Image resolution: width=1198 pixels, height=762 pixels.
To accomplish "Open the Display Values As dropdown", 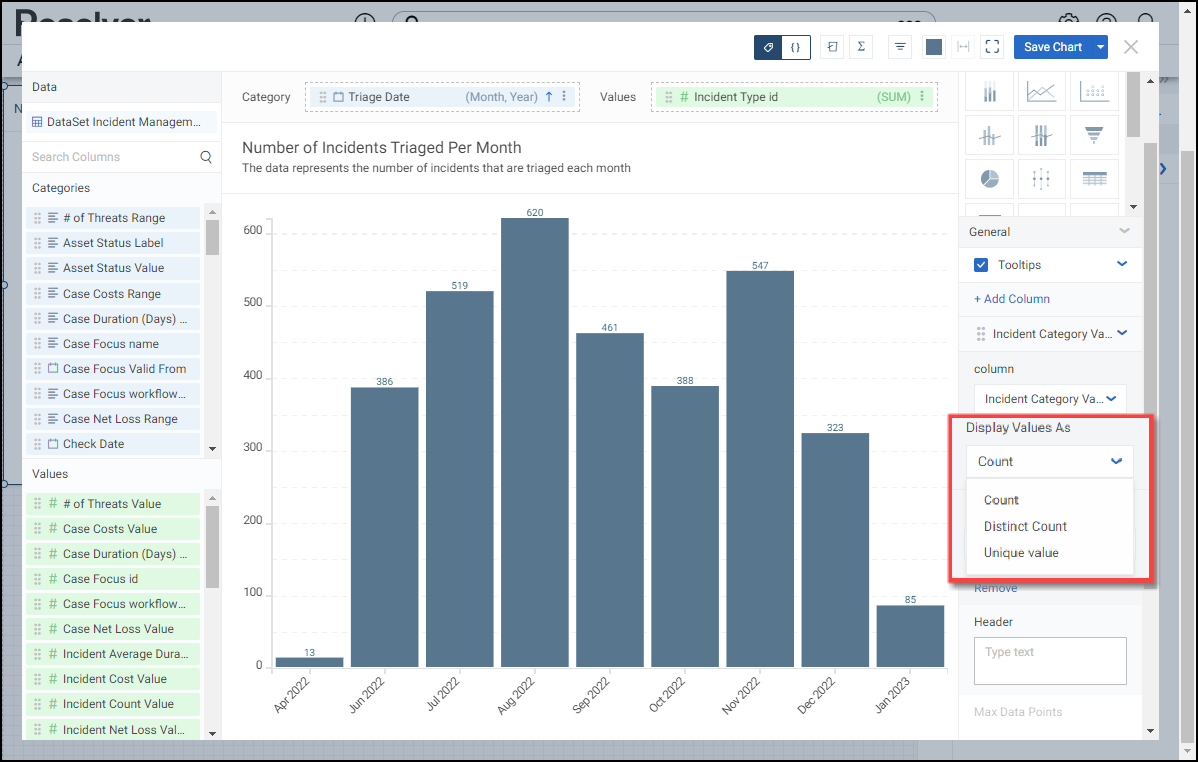I will click(x=1049, y=461).
